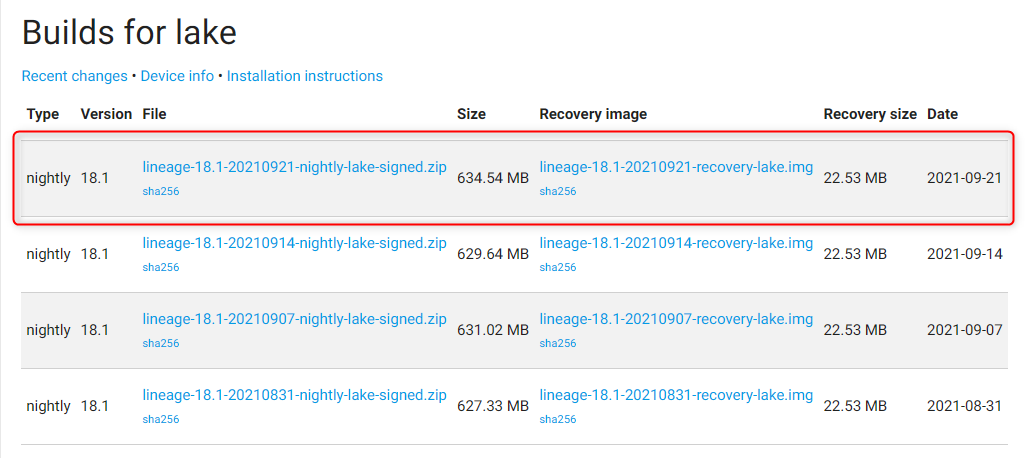1027x458 pixels.
Task: Download lineage-18.1-20210907-recovery-lake.img
Action: pos(676,319)
